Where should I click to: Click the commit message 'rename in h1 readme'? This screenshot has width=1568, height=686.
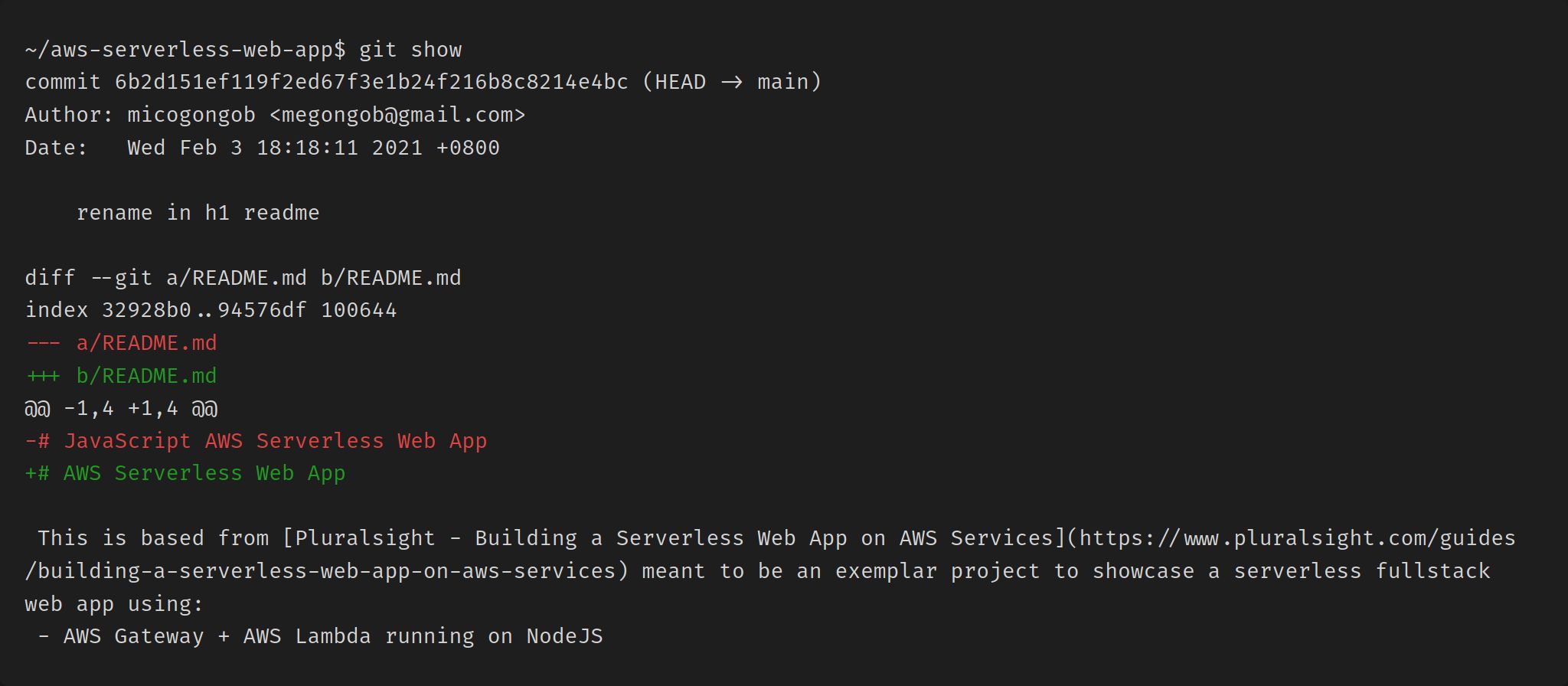pyautogui.click(x=198, y=213)
